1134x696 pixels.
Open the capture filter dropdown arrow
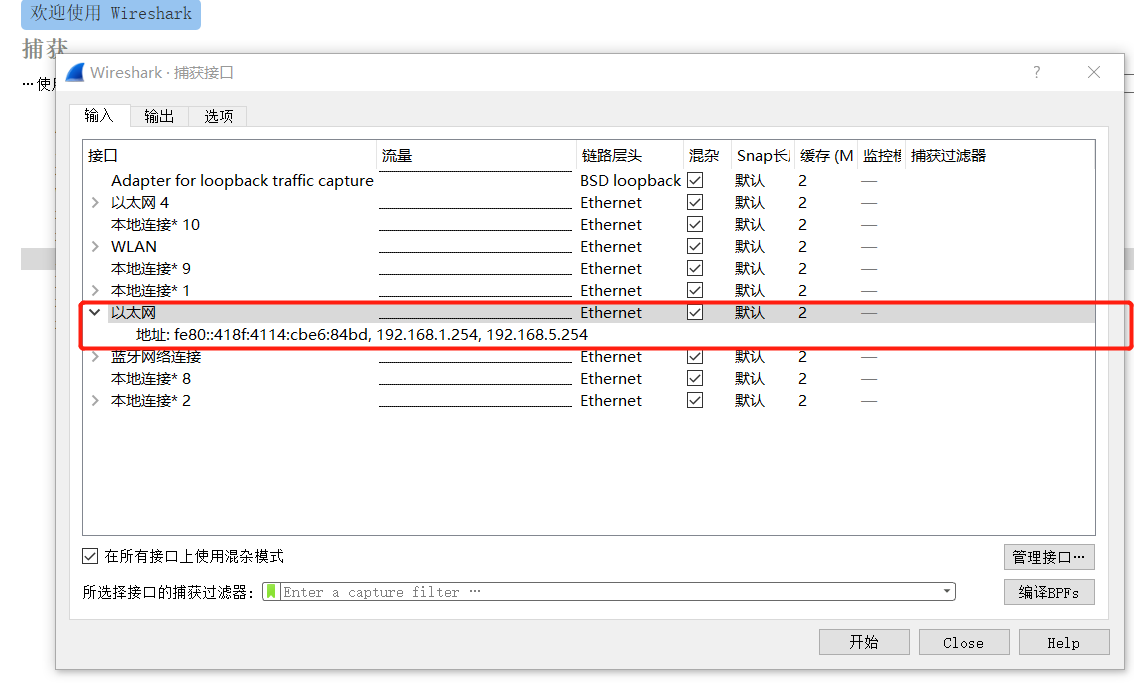coord(947,591)
